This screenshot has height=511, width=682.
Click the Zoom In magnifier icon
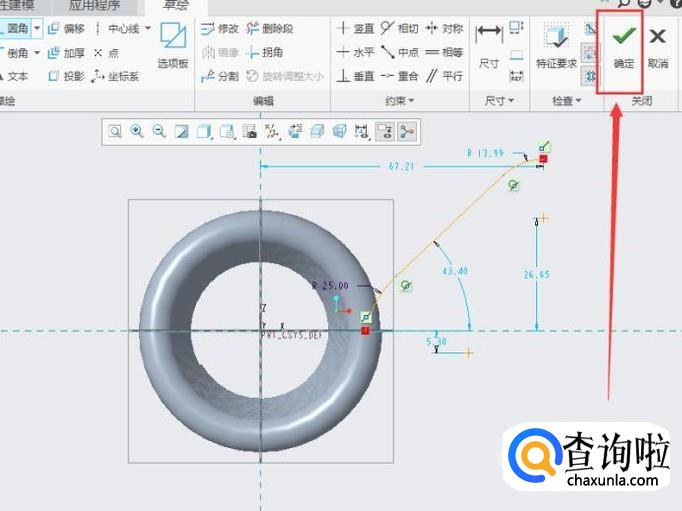[136, 131]
